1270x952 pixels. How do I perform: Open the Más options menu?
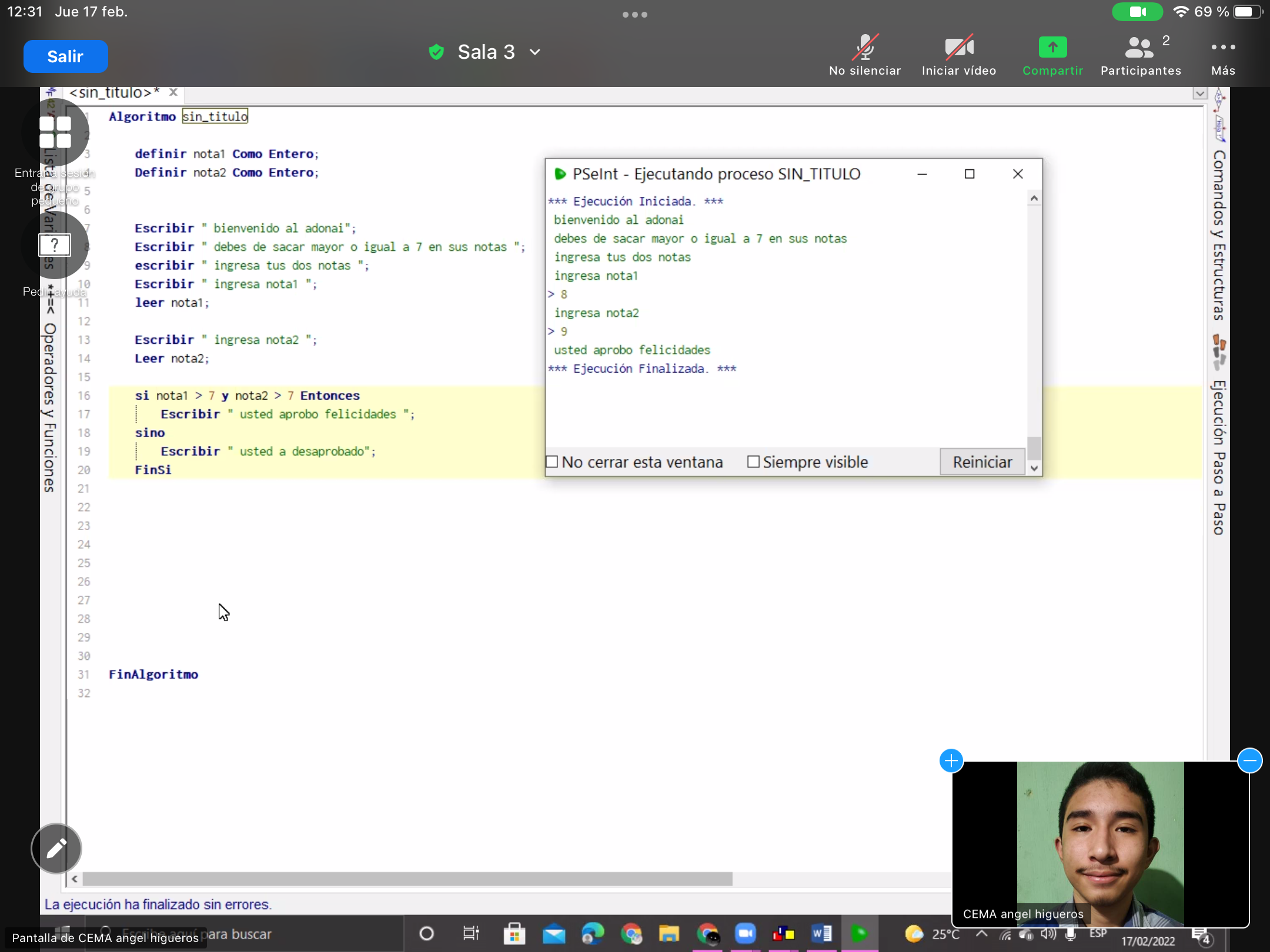pos(1223,55)
